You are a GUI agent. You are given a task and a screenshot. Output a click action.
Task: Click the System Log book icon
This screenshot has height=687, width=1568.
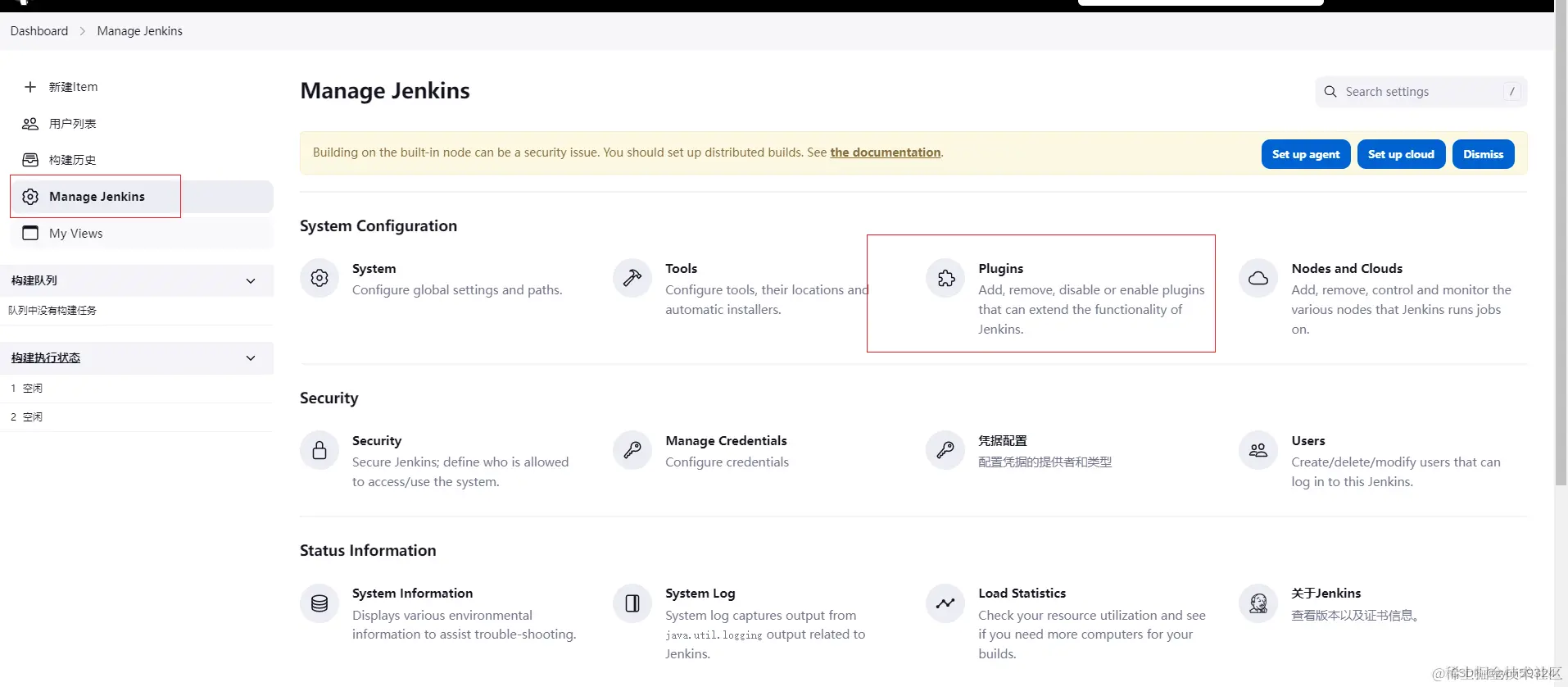(x=632, y=603)
